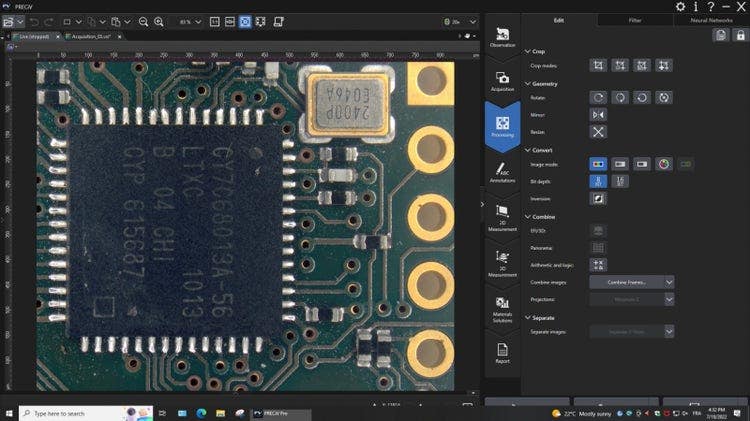Image resolution: width=750 pixels, height=421 pixels.
Task: Click the first Rotate icon
Action: click(598, 97)
